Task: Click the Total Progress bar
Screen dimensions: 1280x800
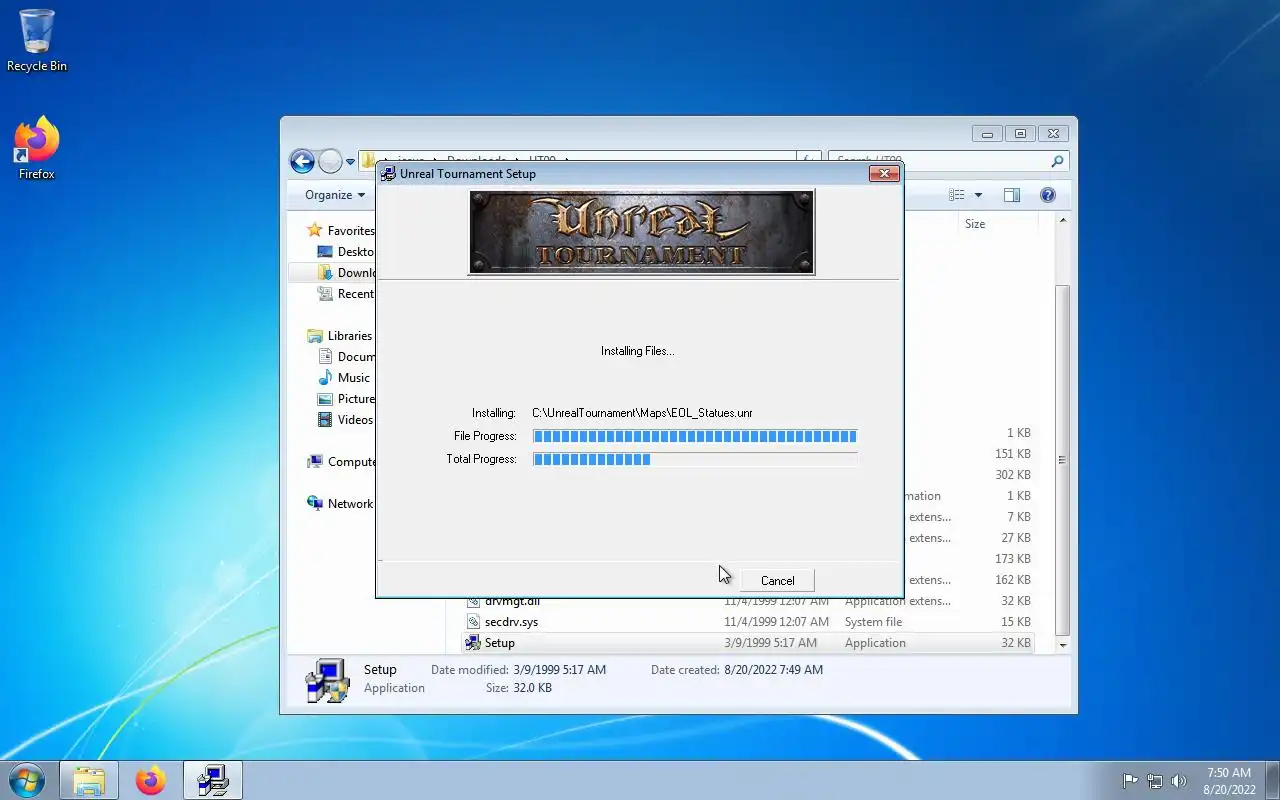Action: (695, 459)
